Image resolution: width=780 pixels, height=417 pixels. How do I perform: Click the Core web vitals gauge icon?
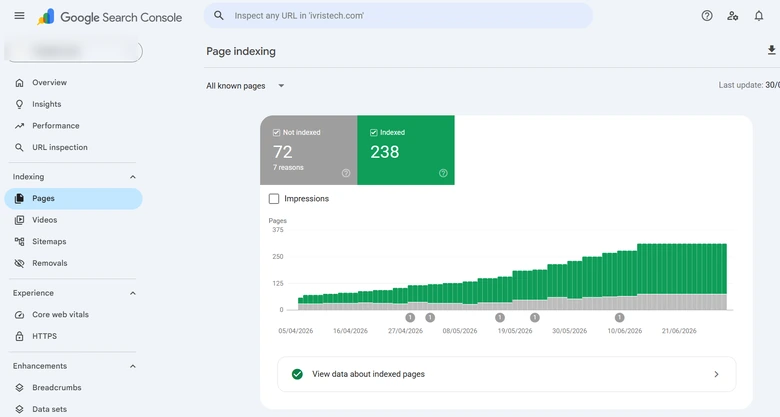click(19, 314)
